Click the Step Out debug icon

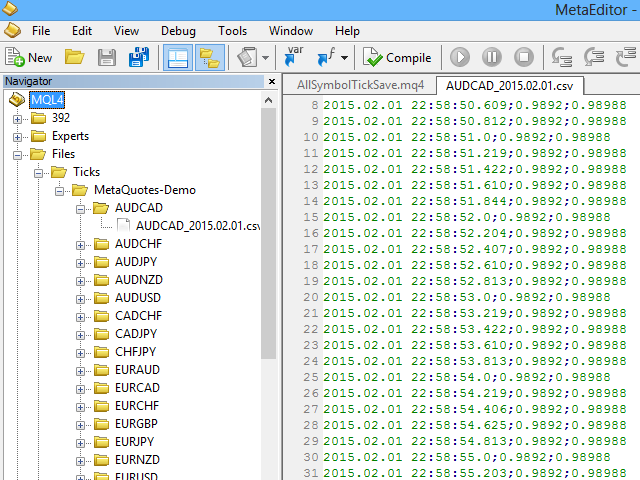click(626, 57)
